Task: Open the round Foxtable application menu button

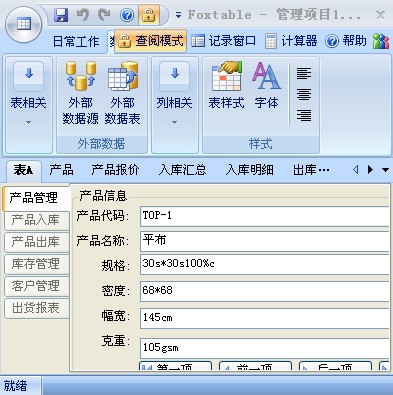Action: 23,24
